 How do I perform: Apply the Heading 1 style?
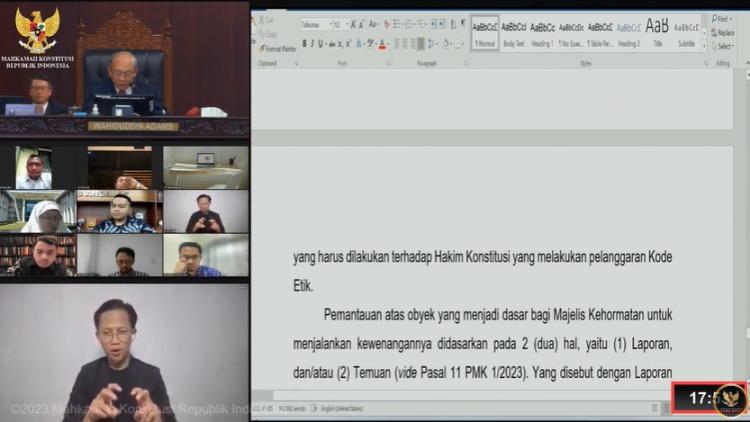click(x=542, y=33)
